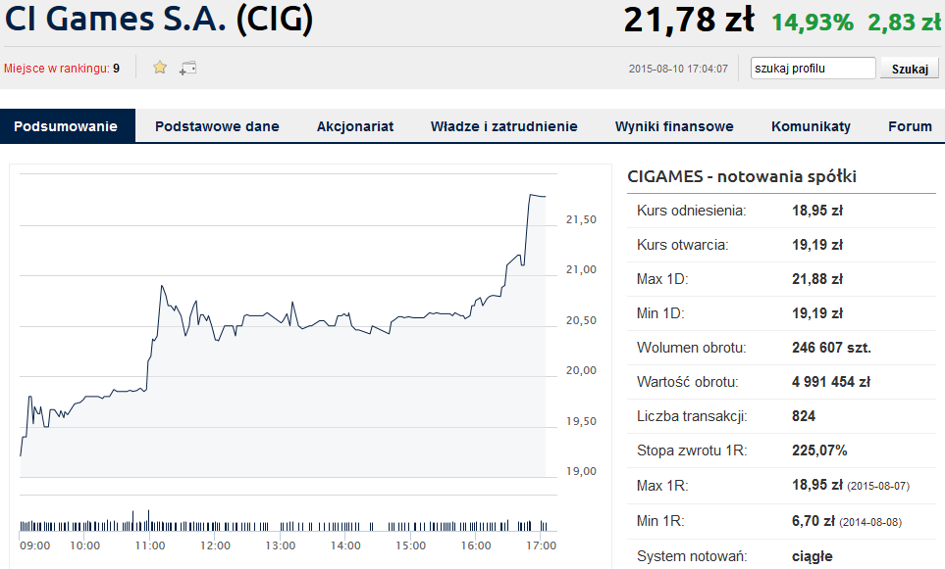Viewport: 945px width, 569px height.
Task: Open the Podsumowanie tab
Action: click(x=66, y=126)
